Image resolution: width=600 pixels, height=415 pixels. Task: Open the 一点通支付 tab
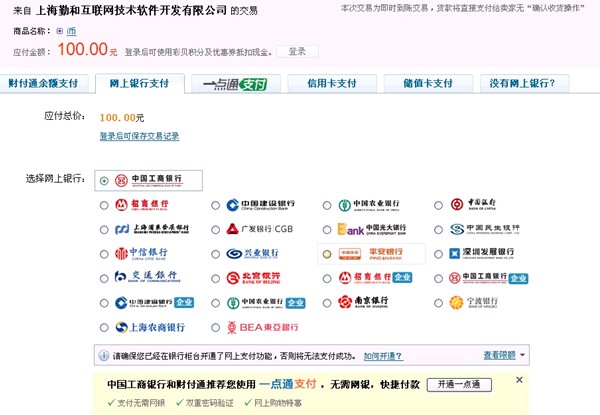pos(234,84)
